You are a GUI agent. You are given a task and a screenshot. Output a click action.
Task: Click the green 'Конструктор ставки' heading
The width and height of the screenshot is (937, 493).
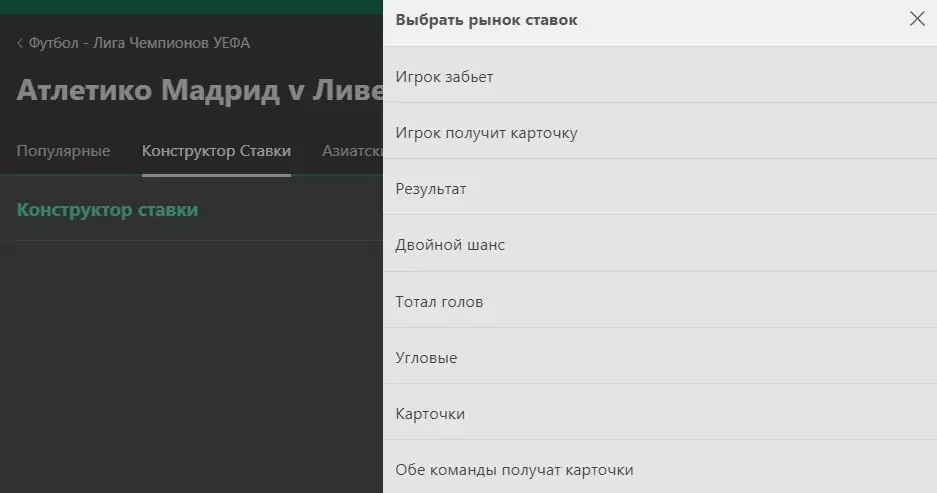108,210
